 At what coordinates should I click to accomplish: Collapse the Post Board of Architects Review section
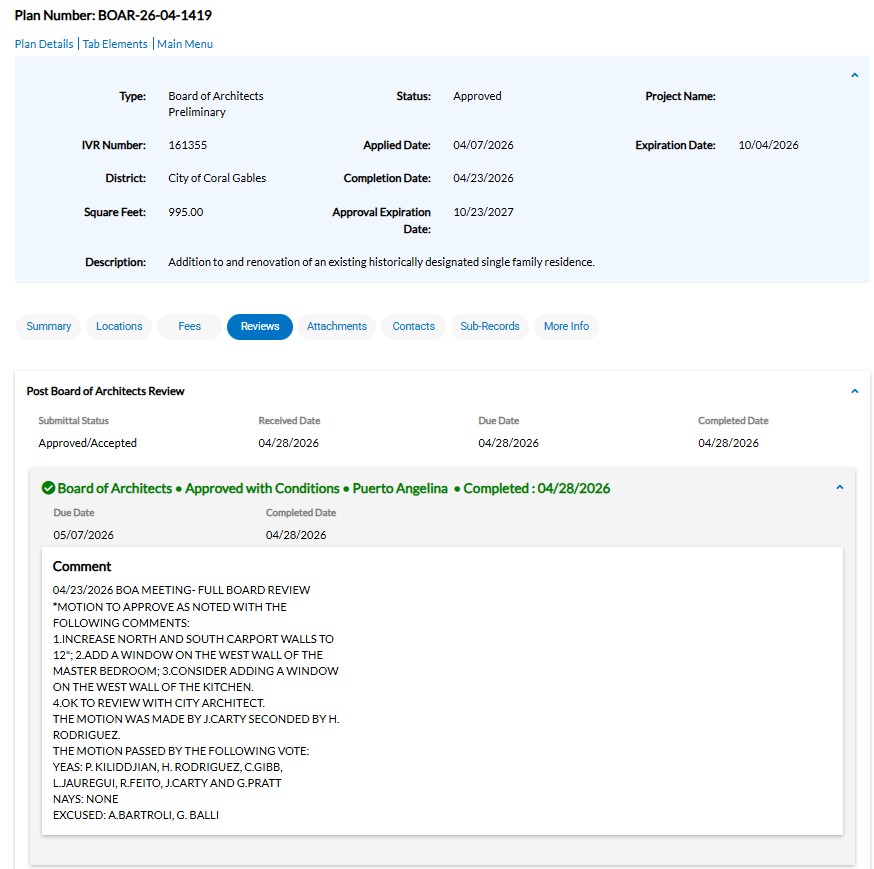click(854, 391)
